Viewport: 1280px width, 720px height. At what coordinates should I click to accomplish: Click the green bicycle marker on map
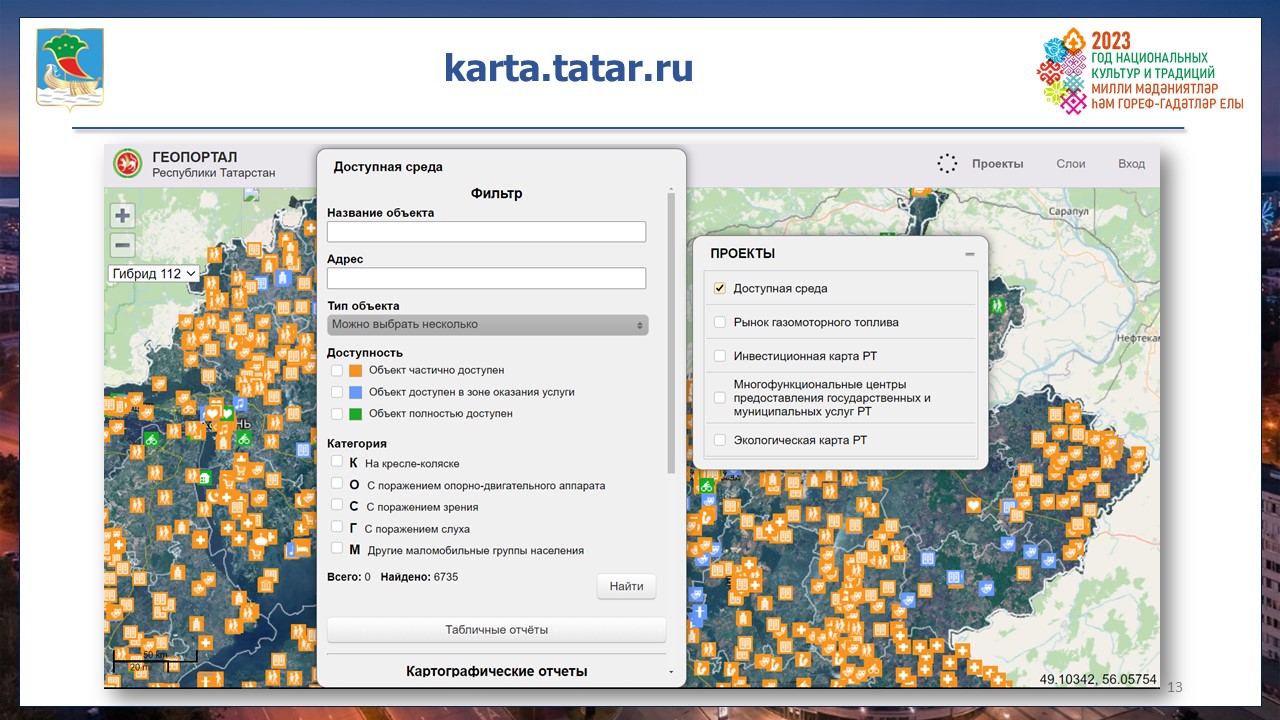tap(152, 439)
